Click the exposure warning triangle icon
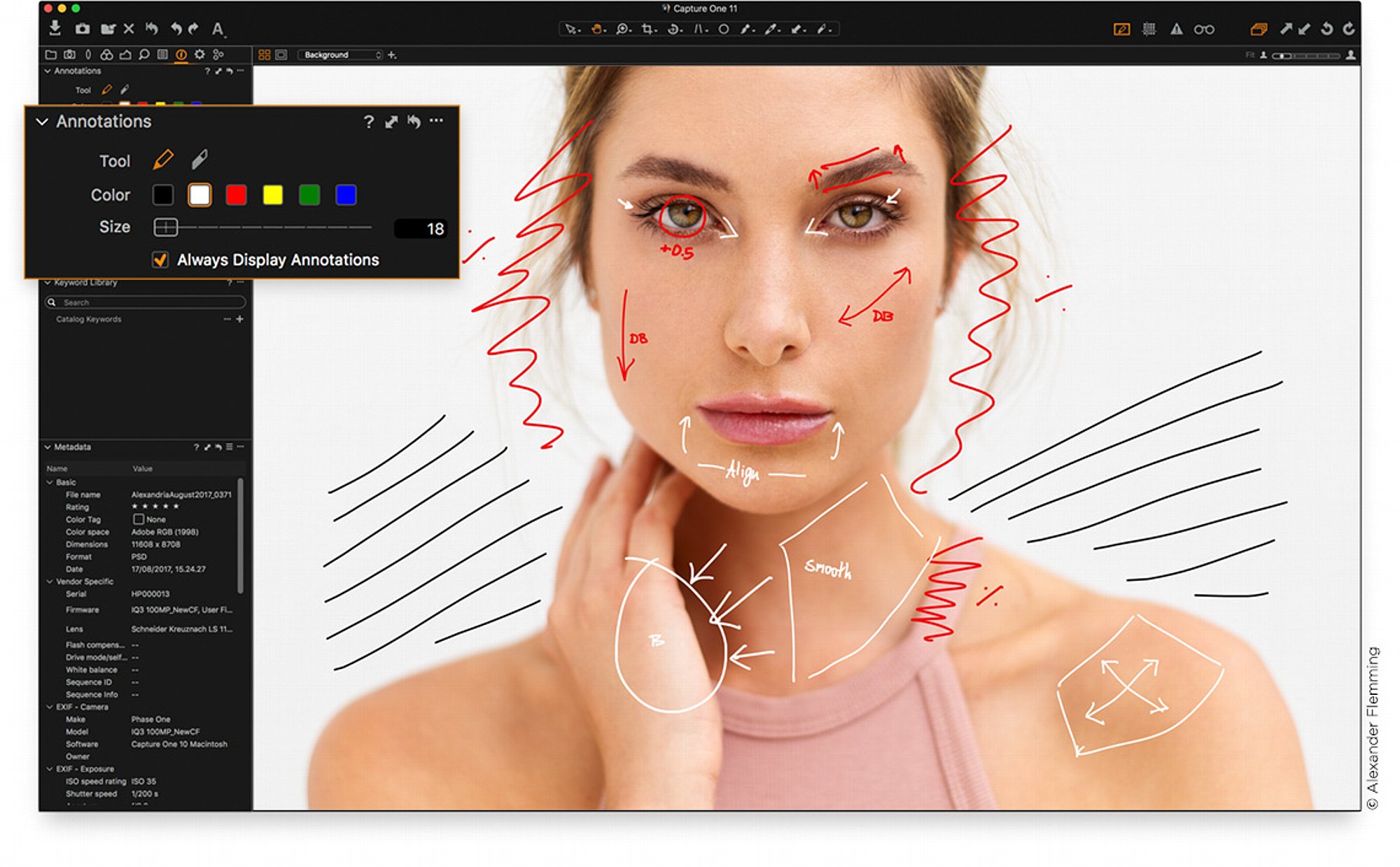 click(1177, 29)
